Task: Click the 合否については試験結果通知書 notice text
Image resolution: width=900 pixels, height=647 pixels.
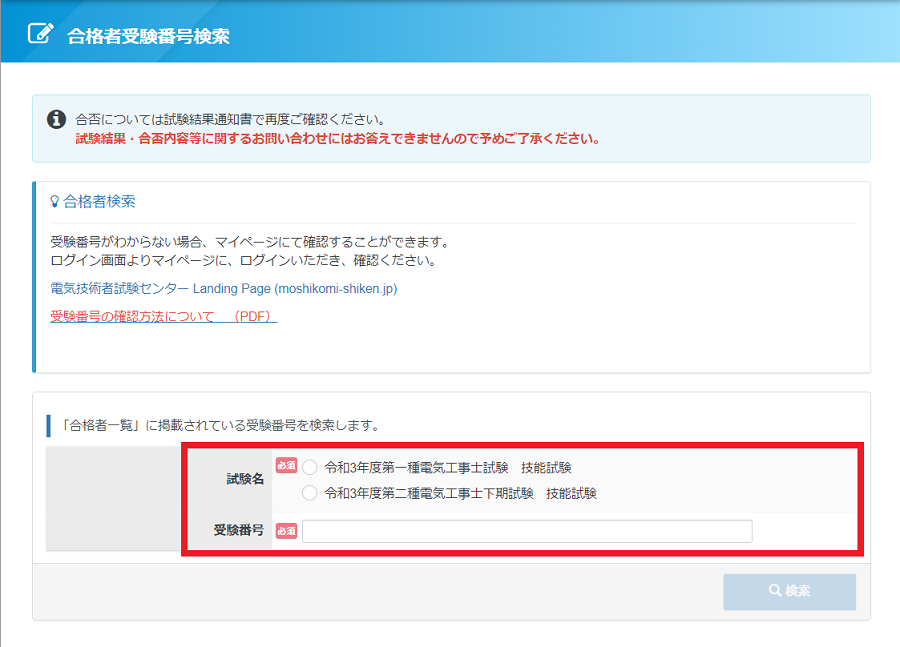Action: point(230,119)
